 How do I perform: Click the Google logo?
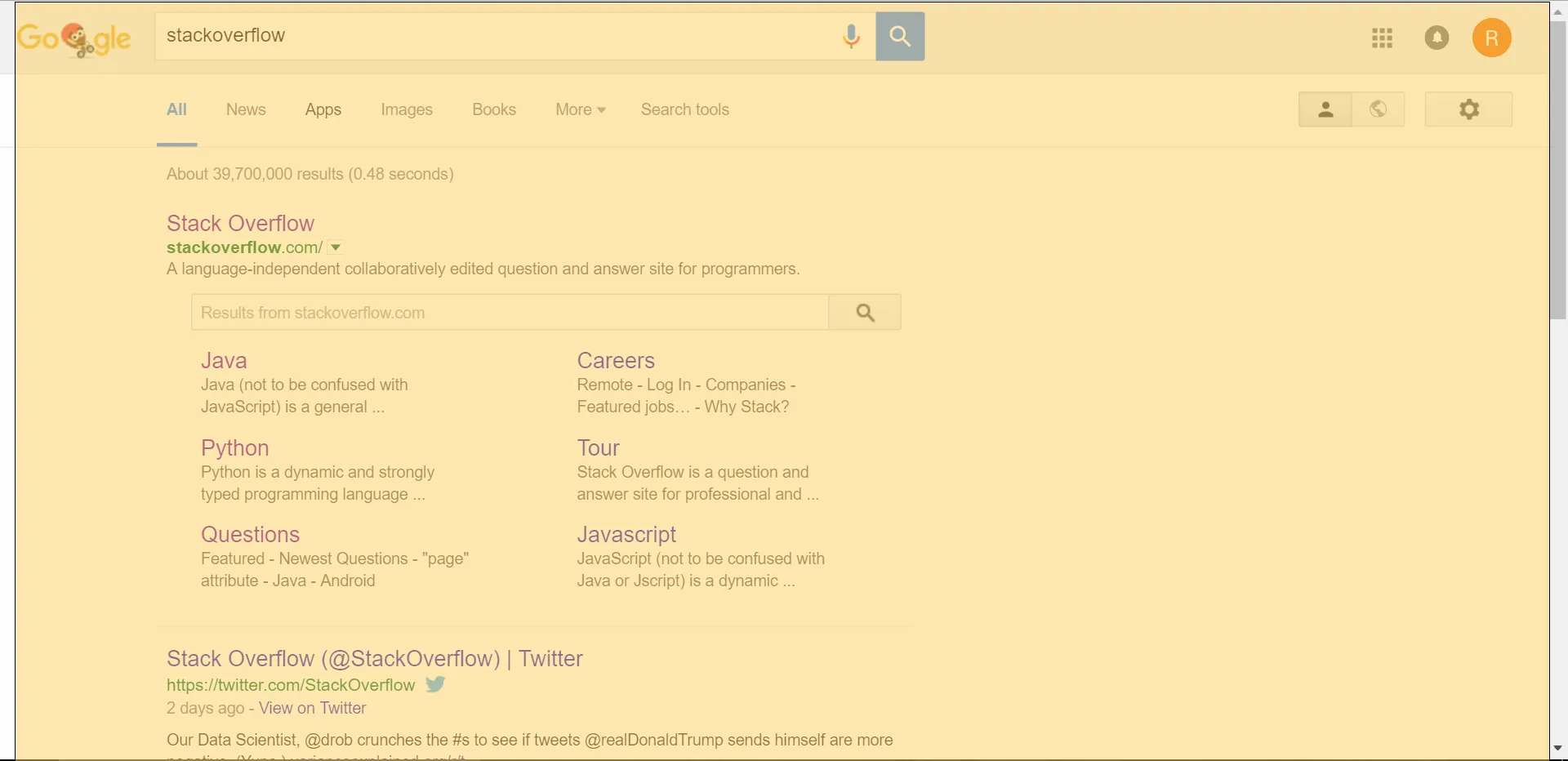(x=74, y=38)
